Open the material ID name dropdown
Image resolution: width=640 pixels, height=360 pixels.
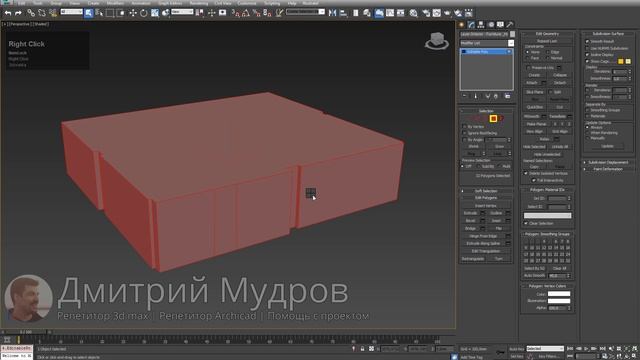[547, 216]
